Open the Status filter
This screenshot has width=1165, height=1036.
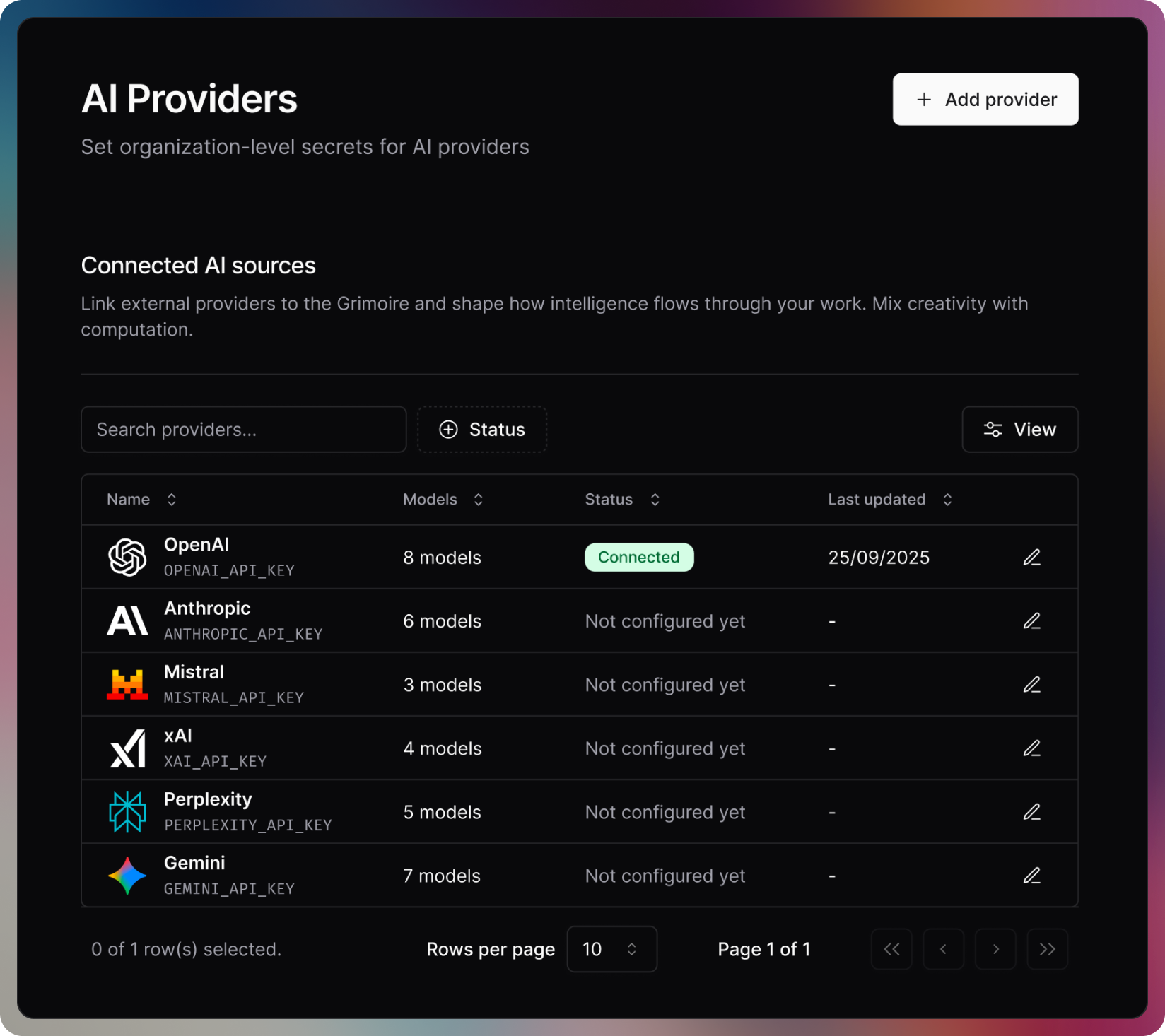(482, 430)
